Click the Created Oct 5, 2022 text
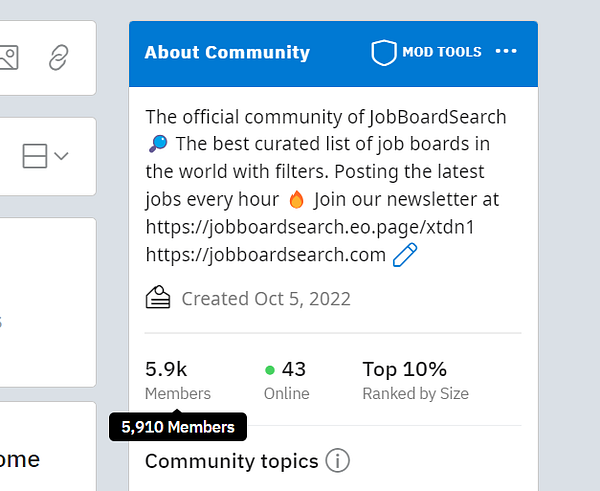Screen dimensions: 600x491 265,298
